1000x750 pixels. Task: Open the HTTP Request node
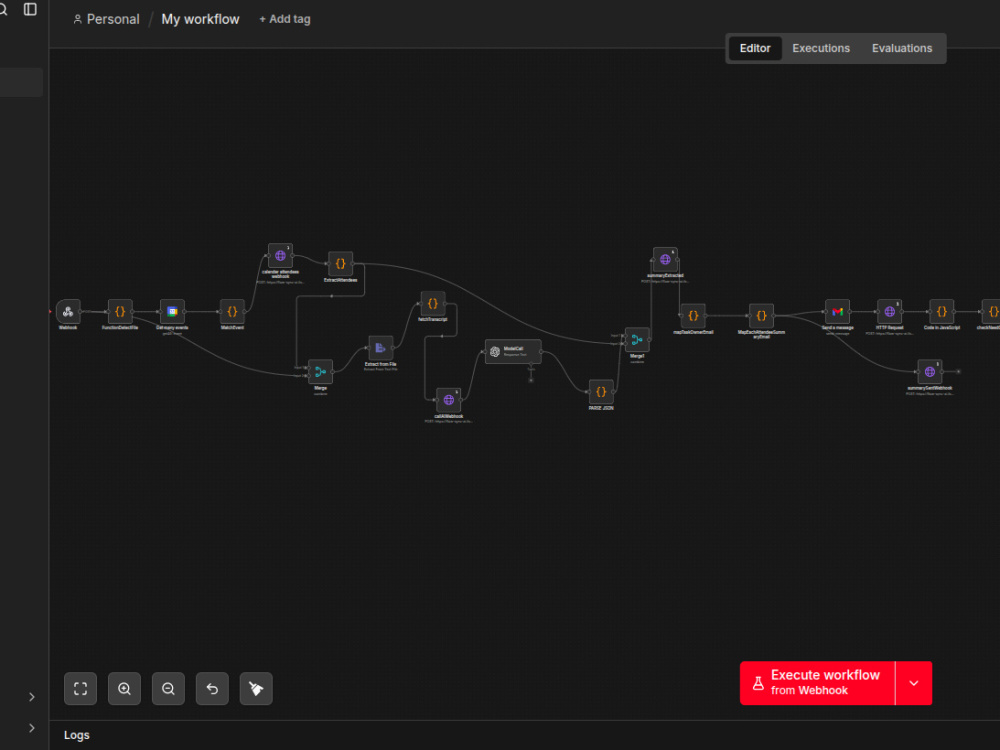(890, 312)
